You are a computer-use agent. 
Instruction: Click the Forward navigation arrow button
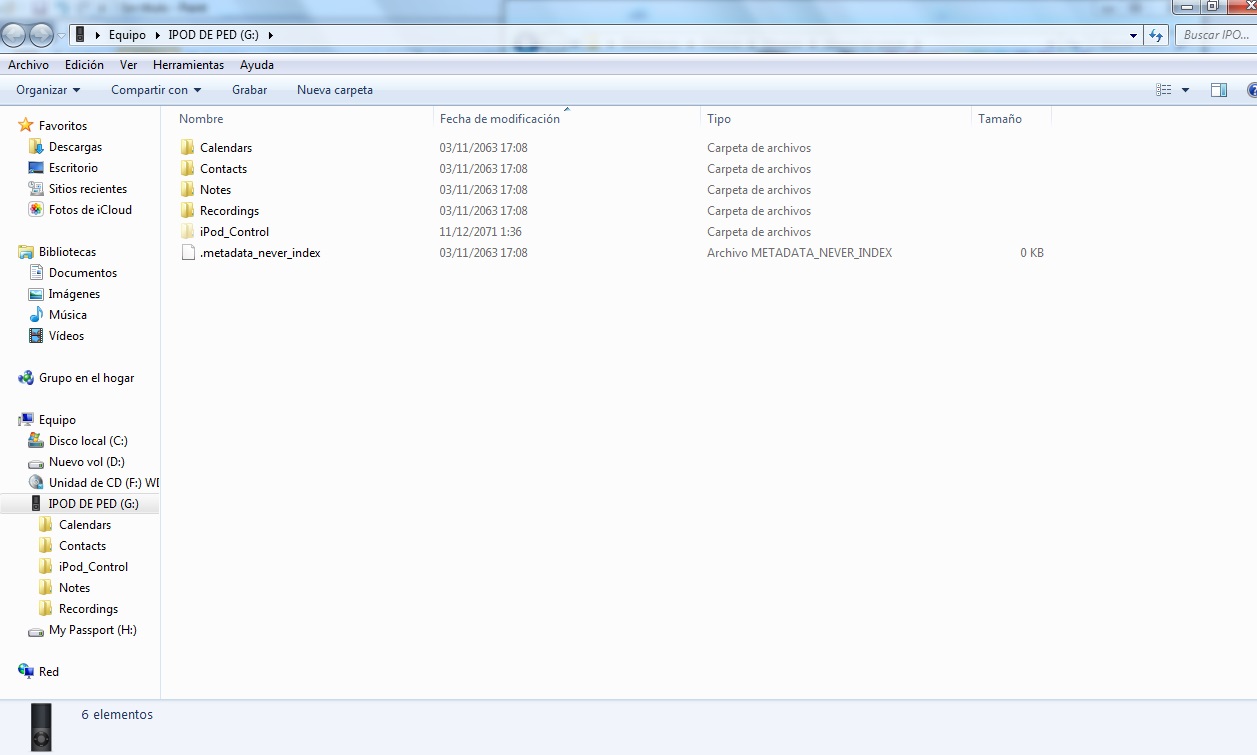point(41,35)
